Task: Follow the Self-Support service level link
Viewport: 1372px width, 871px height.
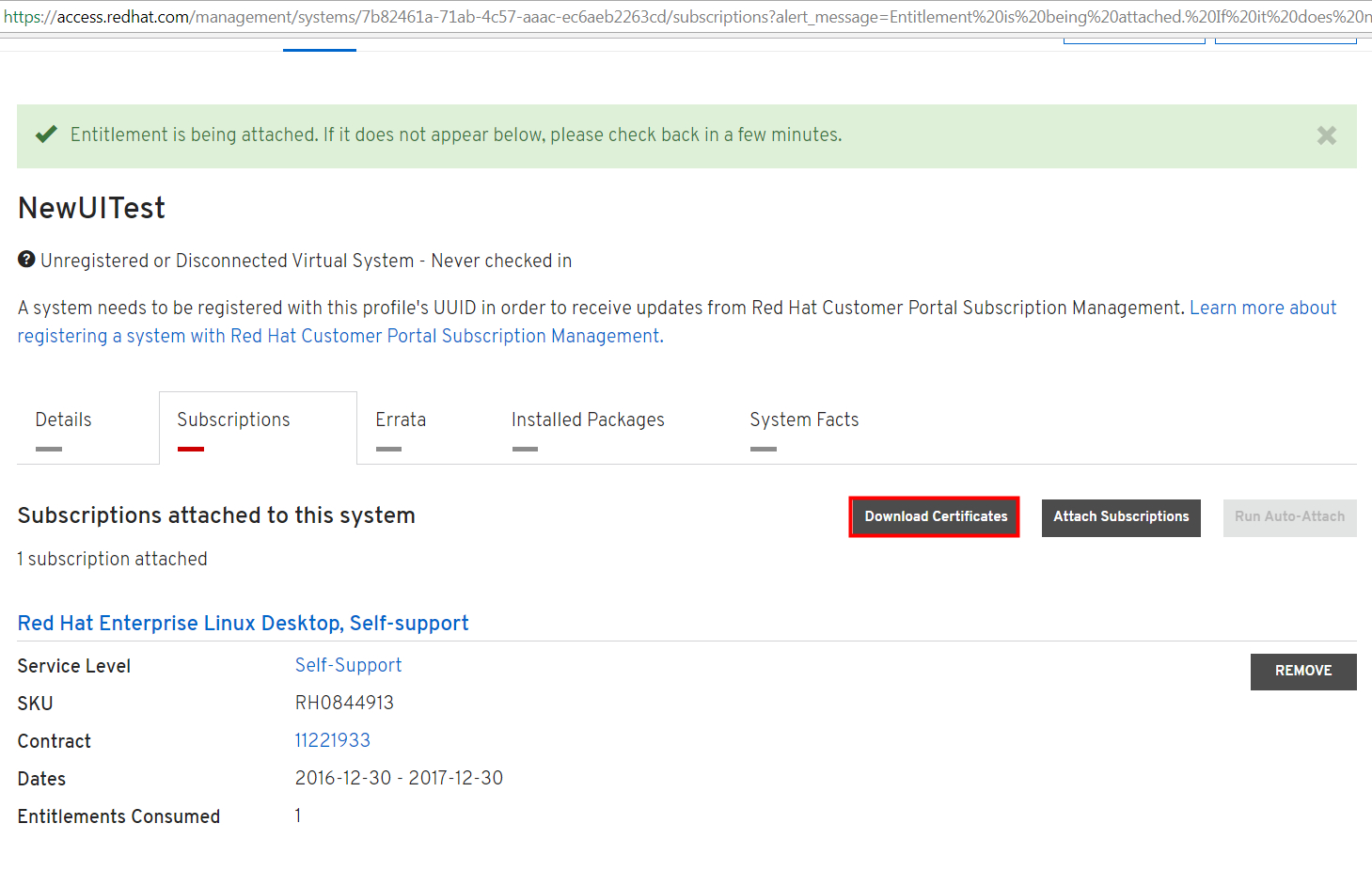Action: tap(348, 665)
